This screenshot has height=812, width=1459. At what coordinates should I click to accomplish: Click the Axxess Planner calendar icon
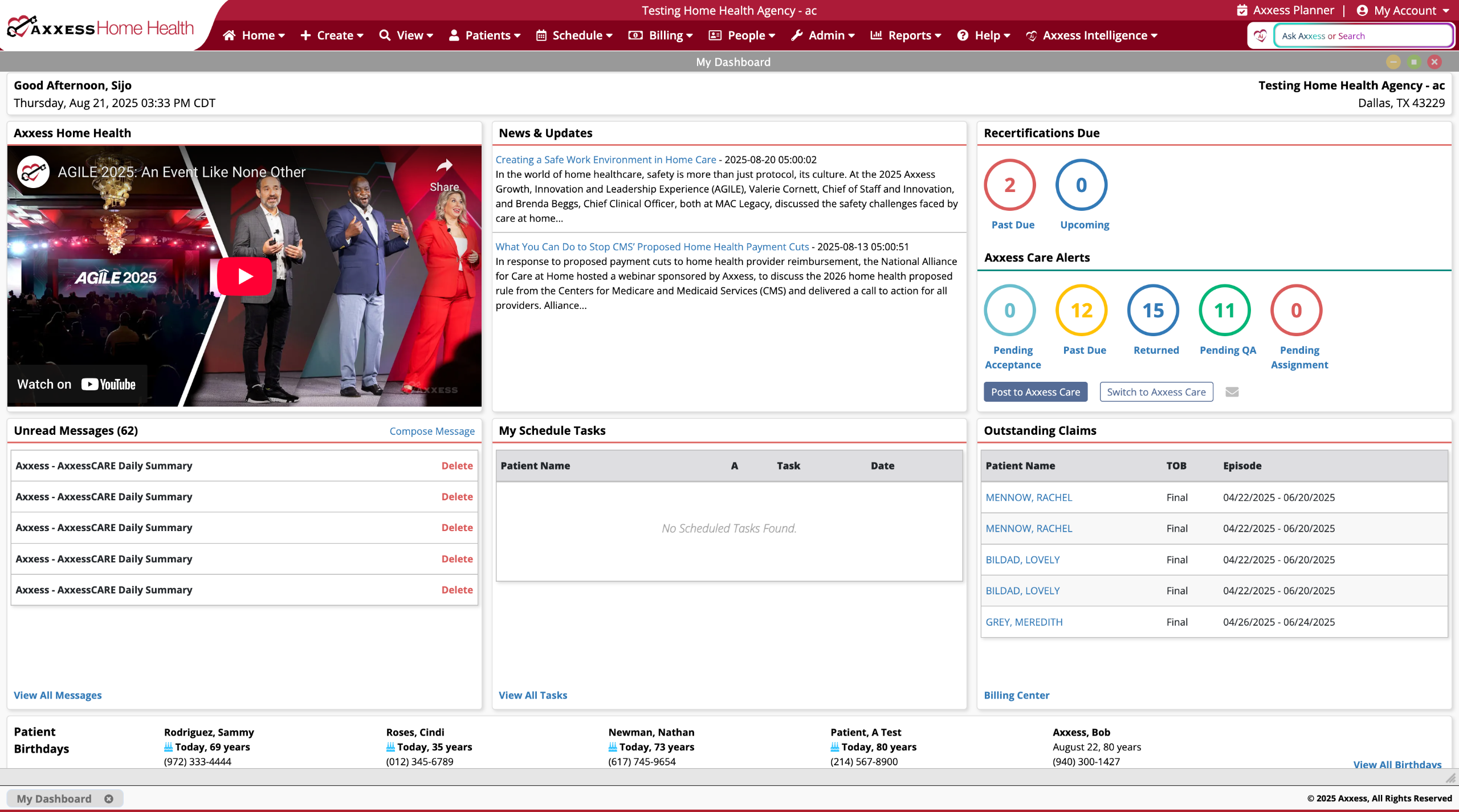click(1242, 10)
